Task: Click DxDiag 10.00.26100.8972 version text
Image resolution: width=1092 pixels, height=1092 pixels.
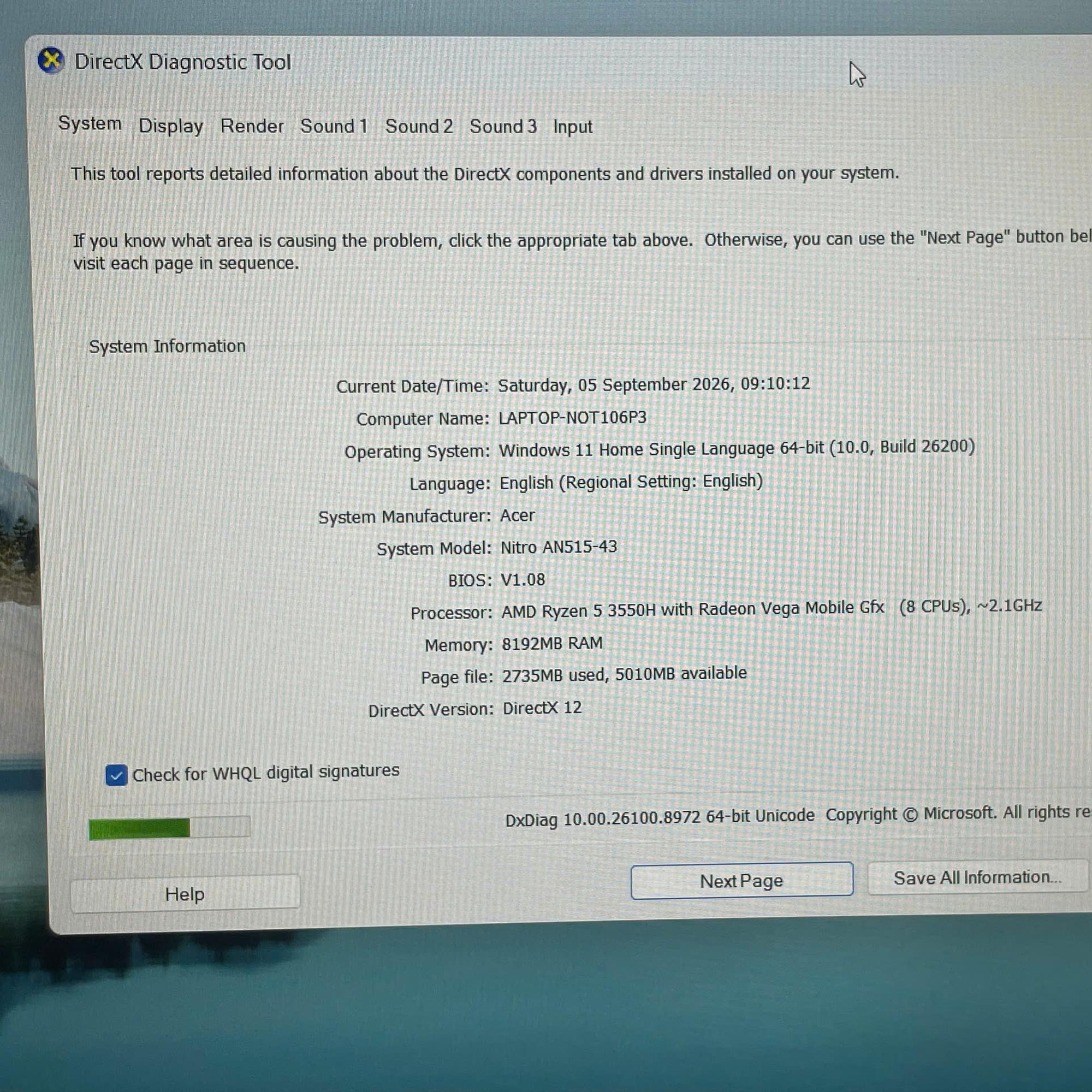Action: click(x=660, y=817)
